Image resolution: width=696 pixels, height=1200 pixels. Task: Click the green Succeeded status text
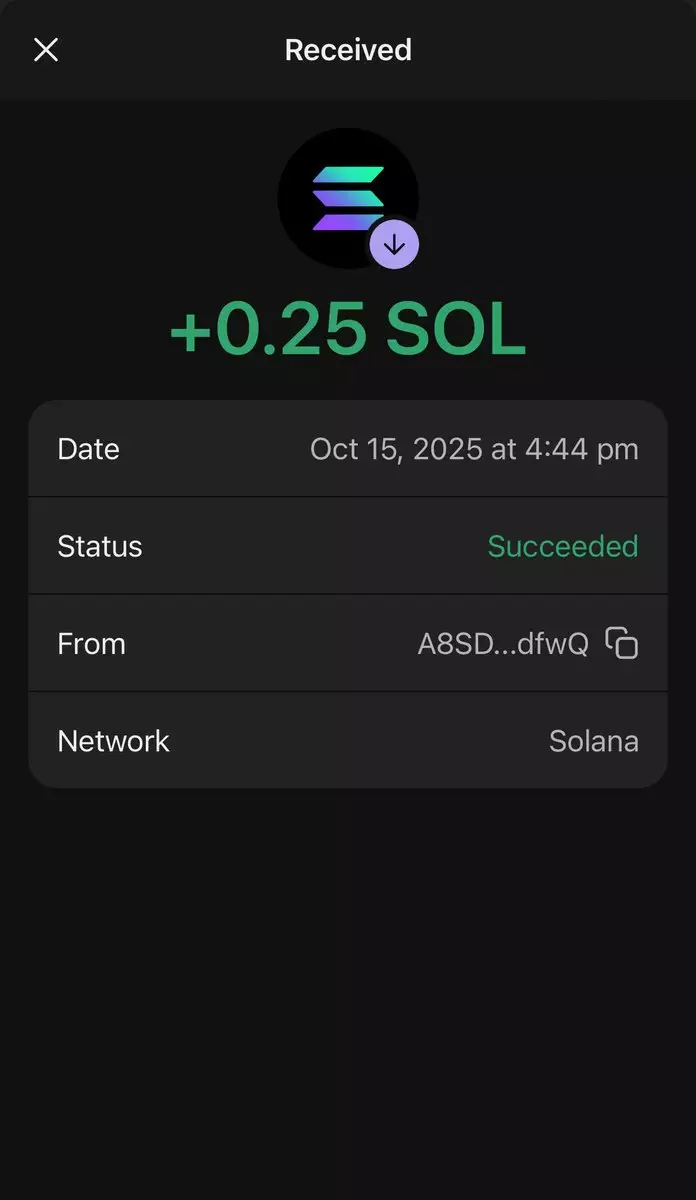tap(562, 546)
